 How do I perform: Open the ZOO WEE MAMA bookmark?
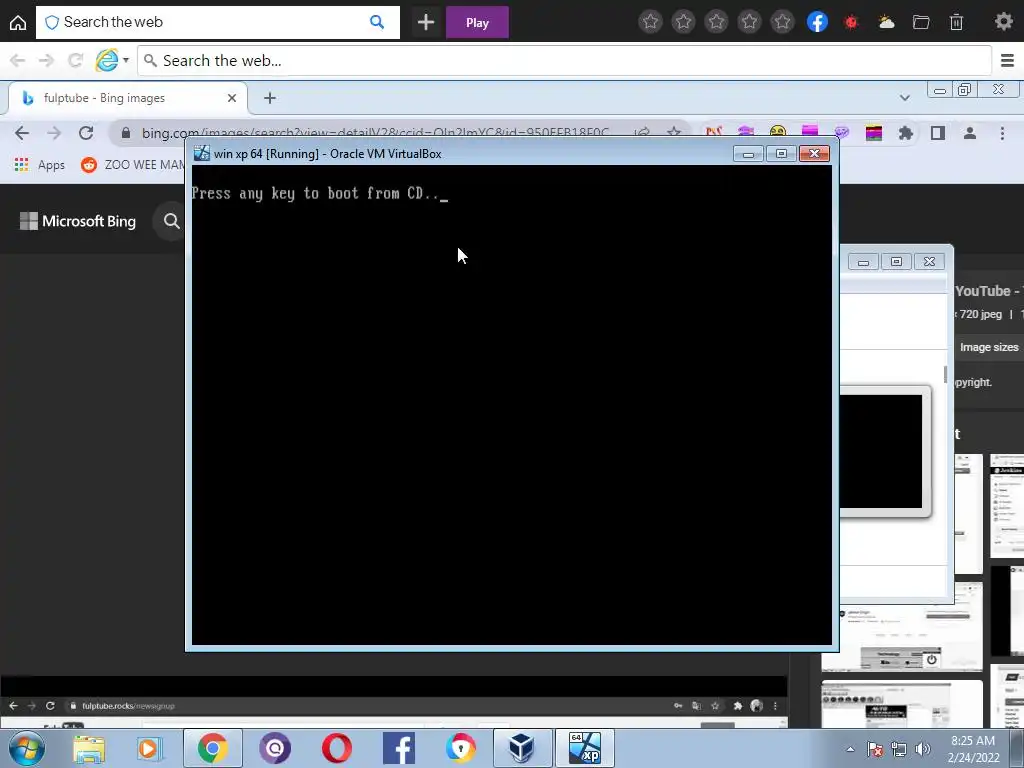point(133,165)
